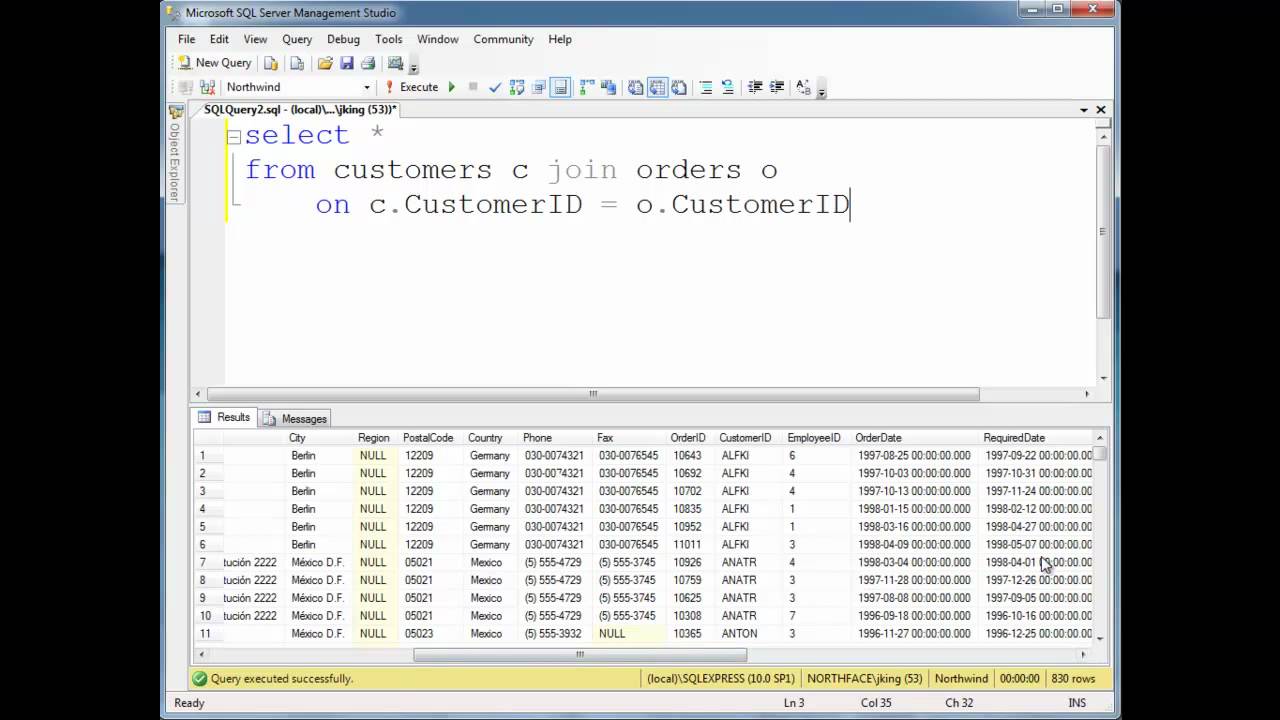Click the results grid horizontal scrollbar
Screen dimensions: 1280x720
580,655
